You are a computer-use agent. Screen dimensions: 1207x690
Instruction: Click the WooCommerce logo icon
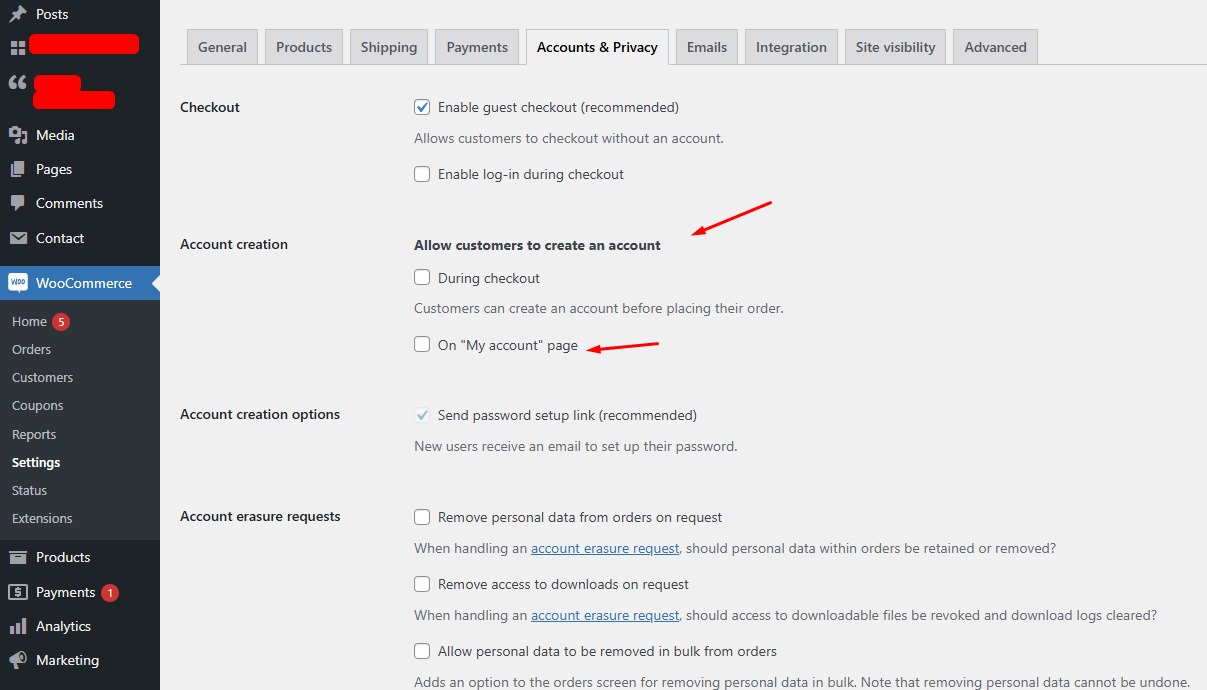coord(18,283)
